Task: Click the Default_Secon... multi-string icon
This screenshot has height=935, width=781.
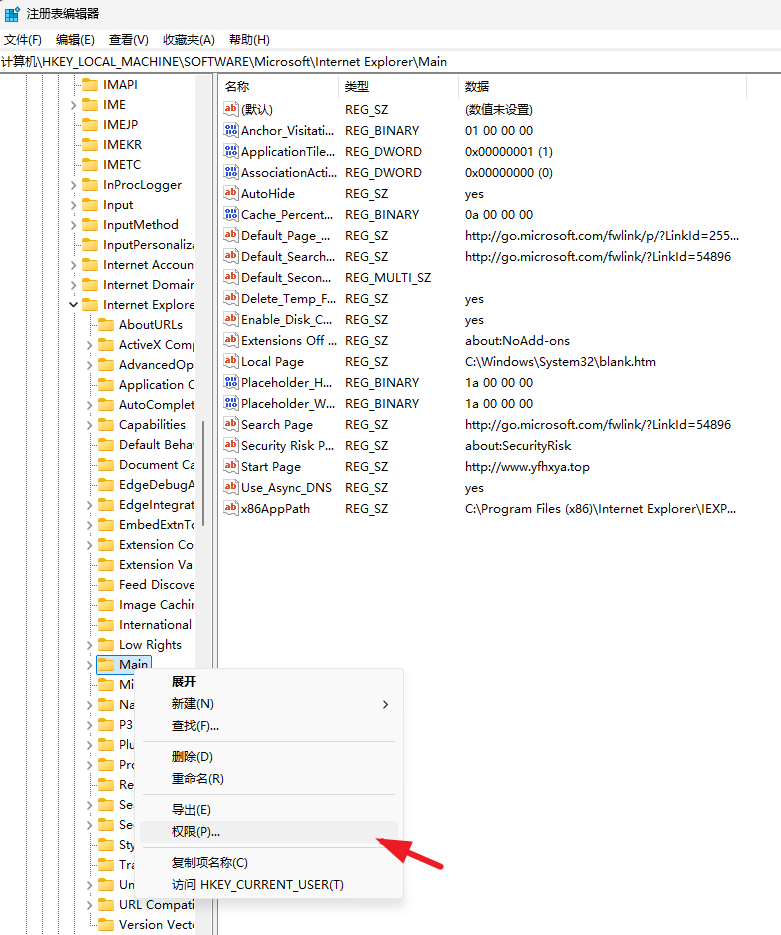Action: 231,277
